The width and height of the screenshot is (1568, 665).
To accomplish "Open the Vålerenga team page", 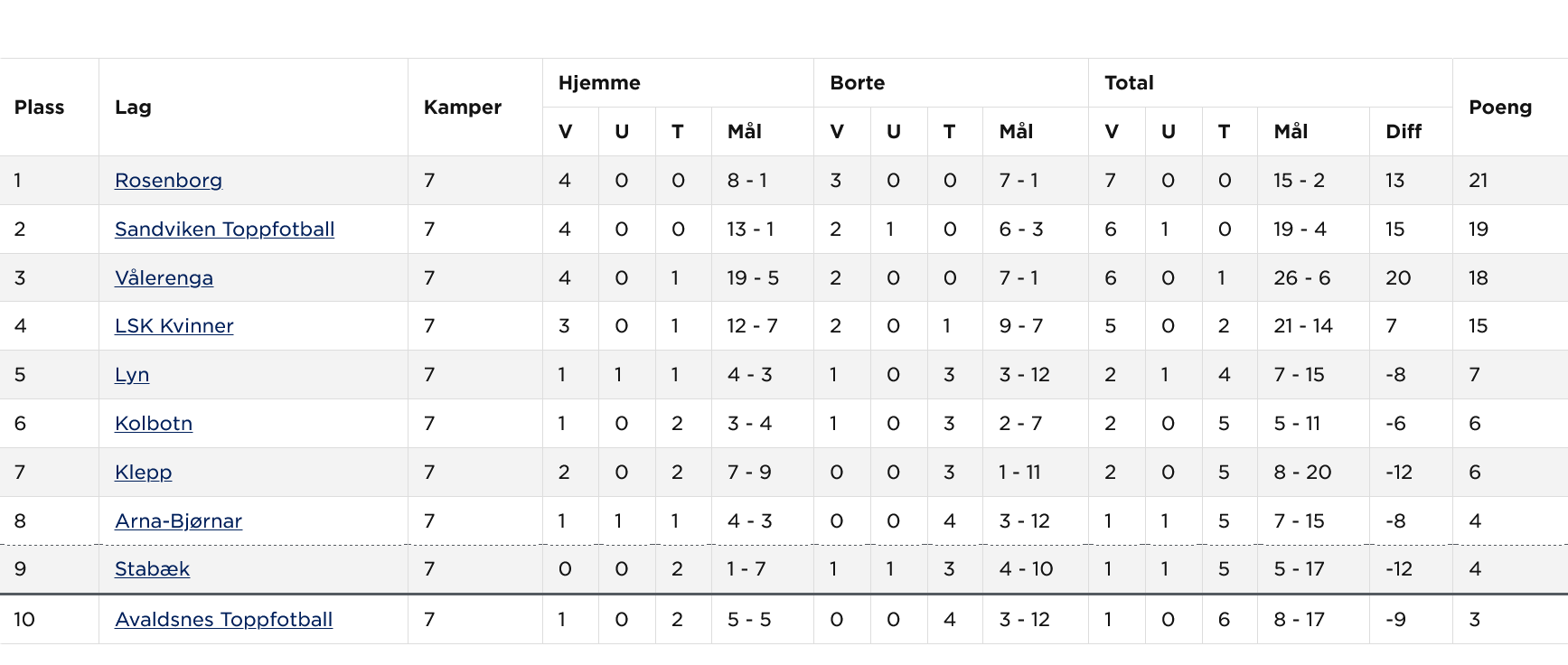I will (x=163, y=277).
